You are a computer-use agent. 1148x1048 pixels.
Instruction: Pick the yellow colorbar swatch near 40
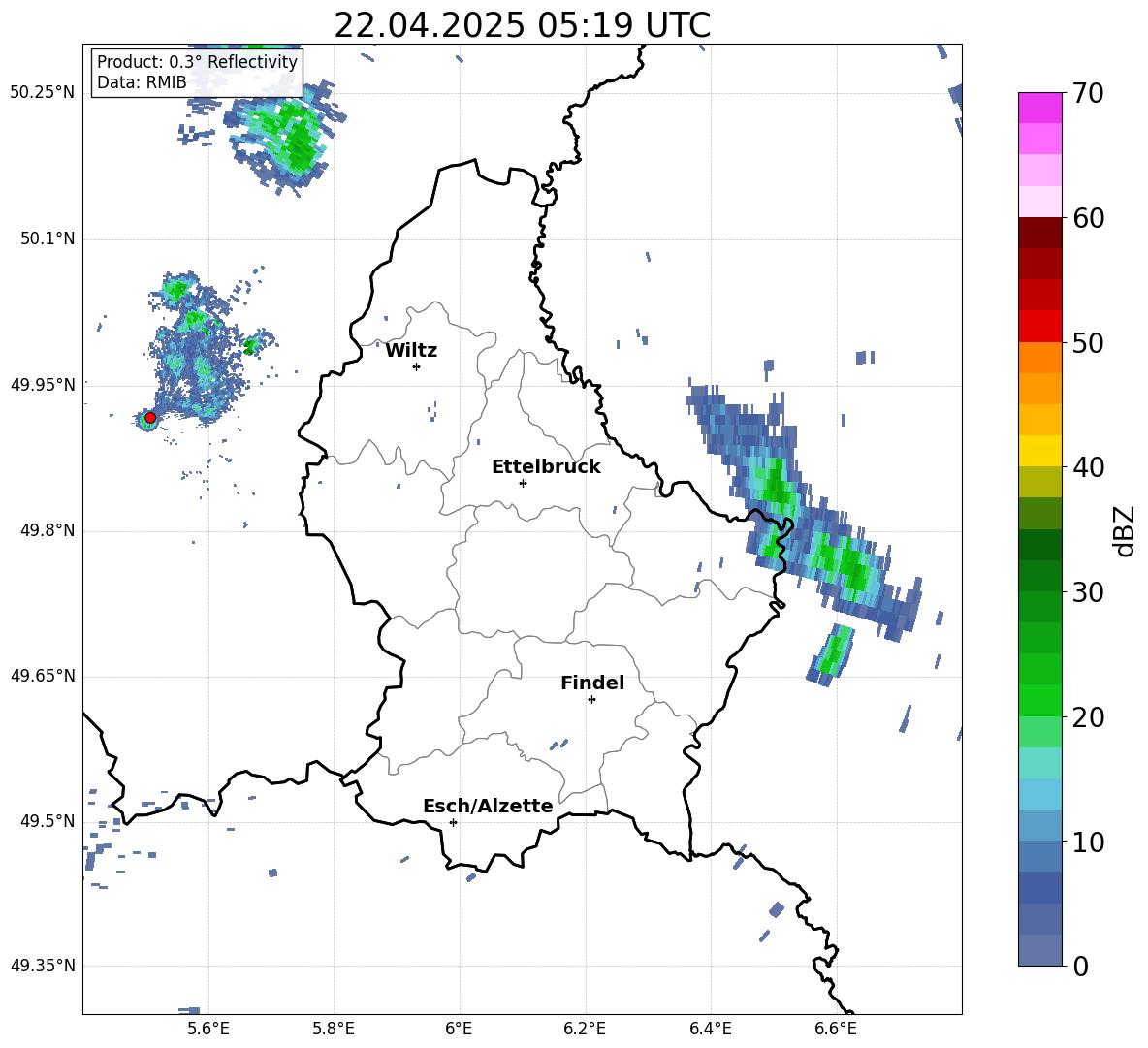tap(1039, 451)
